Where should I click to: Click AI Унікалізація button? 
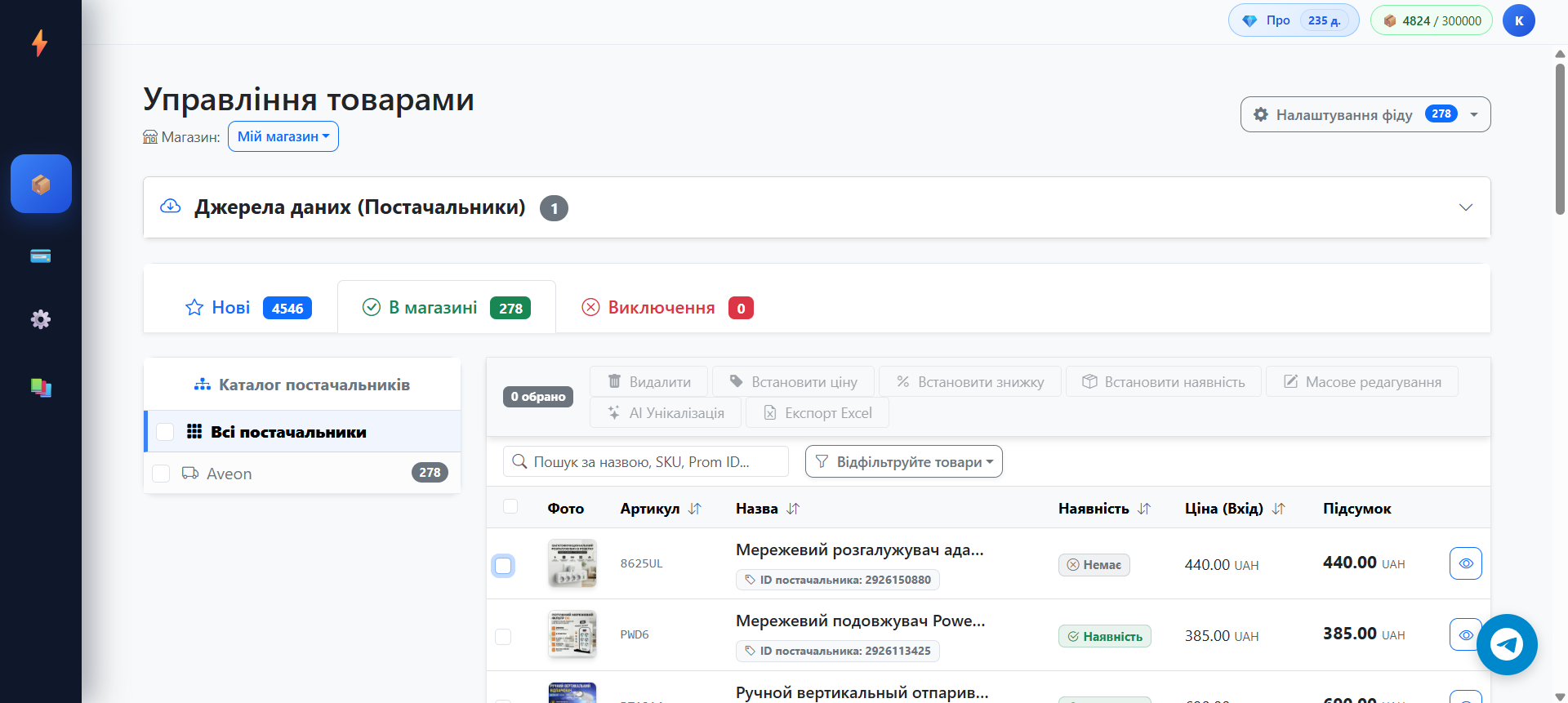tap(666, 412)
